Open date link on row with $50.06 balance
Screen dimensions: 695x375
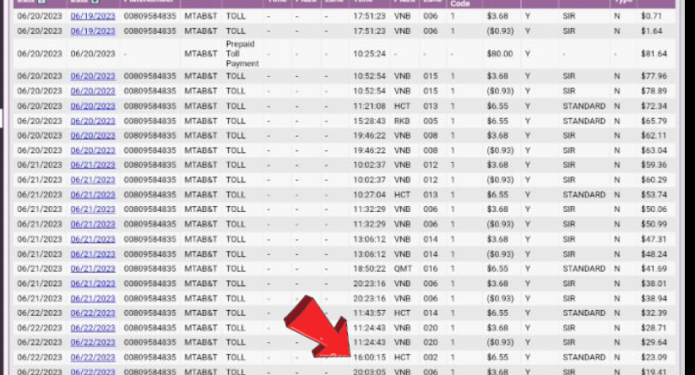tap(93, 209)
